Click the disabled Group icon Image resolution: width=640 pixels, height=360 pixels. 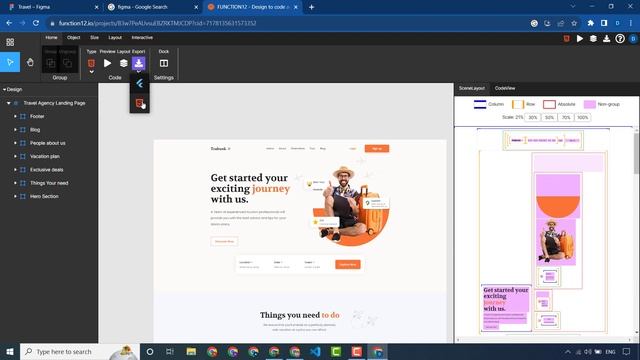[x=51, y=63]
